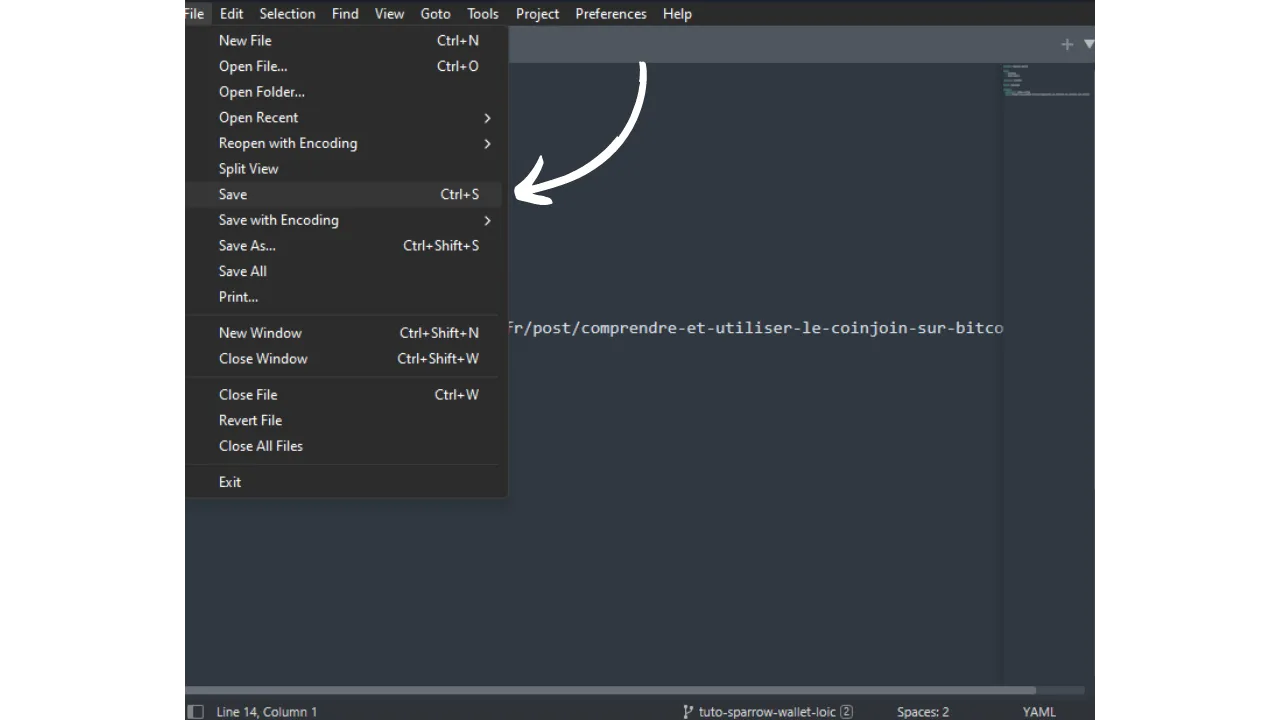The width and height of the screenshot is (1280, 720).
Task: Click New File menu entry
Action: (x=245, y=41)
